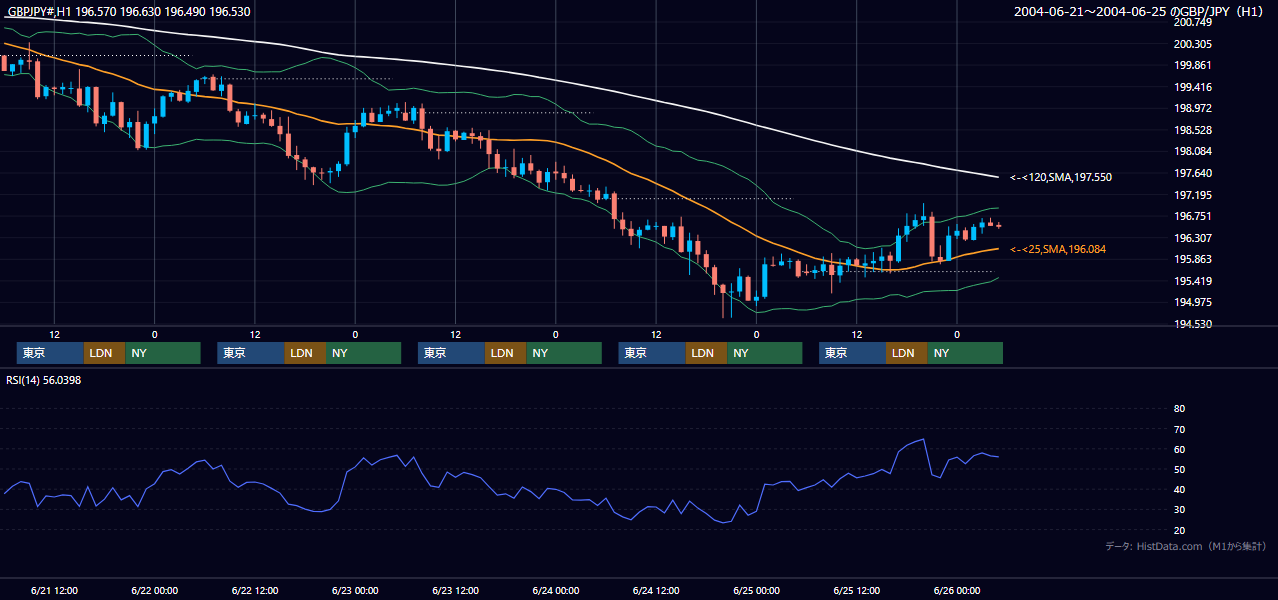
Task: Select the 120 SMA label reading 197.550
Action: [1061, 177]
